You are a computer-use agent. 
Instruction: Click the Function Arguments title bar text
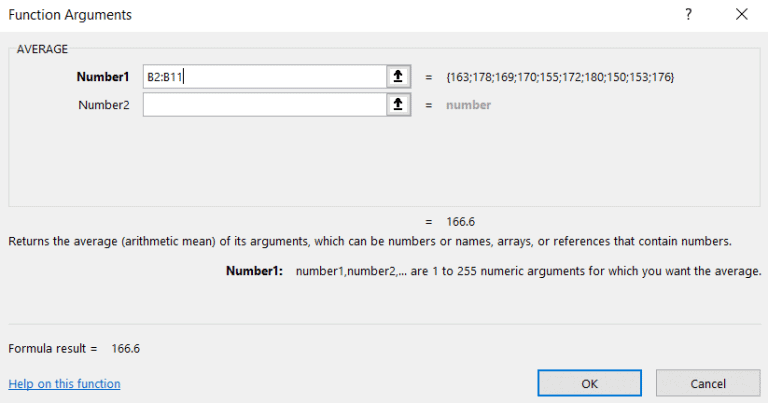[70, 15]
